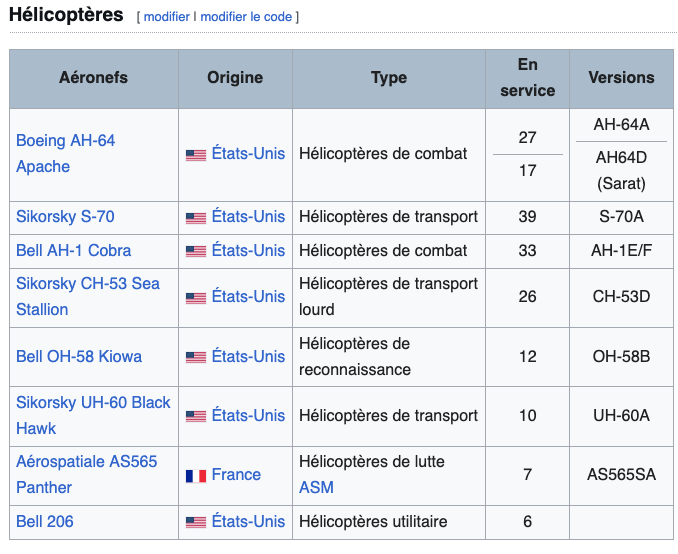Viewport: 678px width, 554px height.
Task: Click 'Hélicoptères de lutte' text
Action: (x=372, y=462)
